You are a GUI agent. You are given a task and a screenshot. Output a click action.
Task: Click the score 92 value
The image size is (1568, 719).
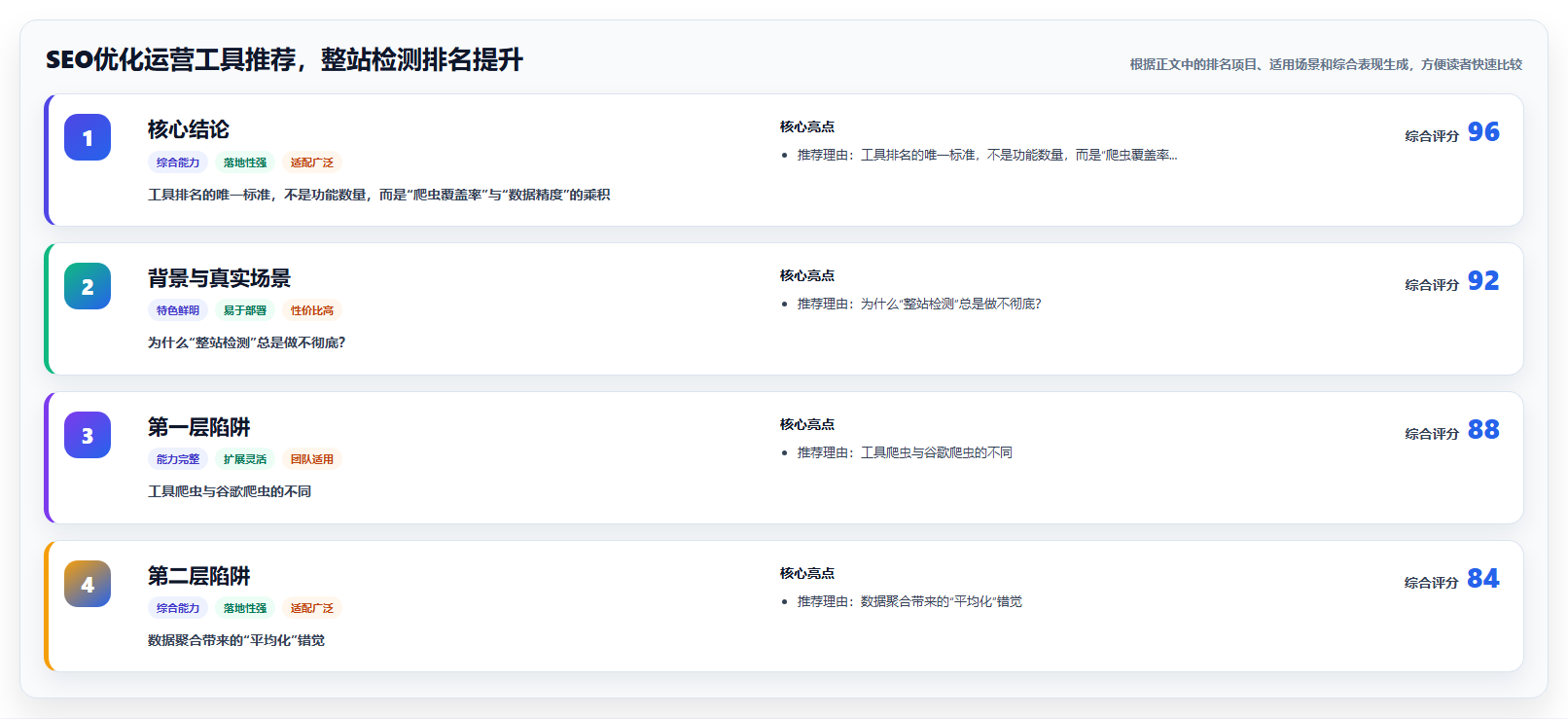[1483, 281]
